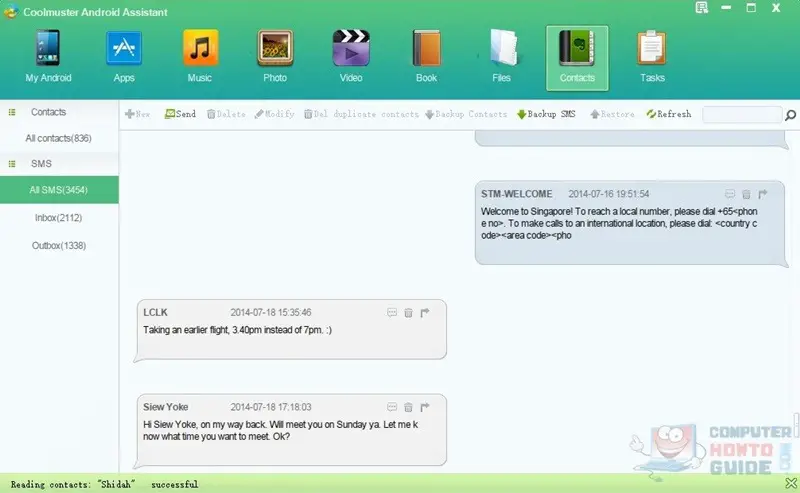Click the LCLK sender name

coord(155,312)
